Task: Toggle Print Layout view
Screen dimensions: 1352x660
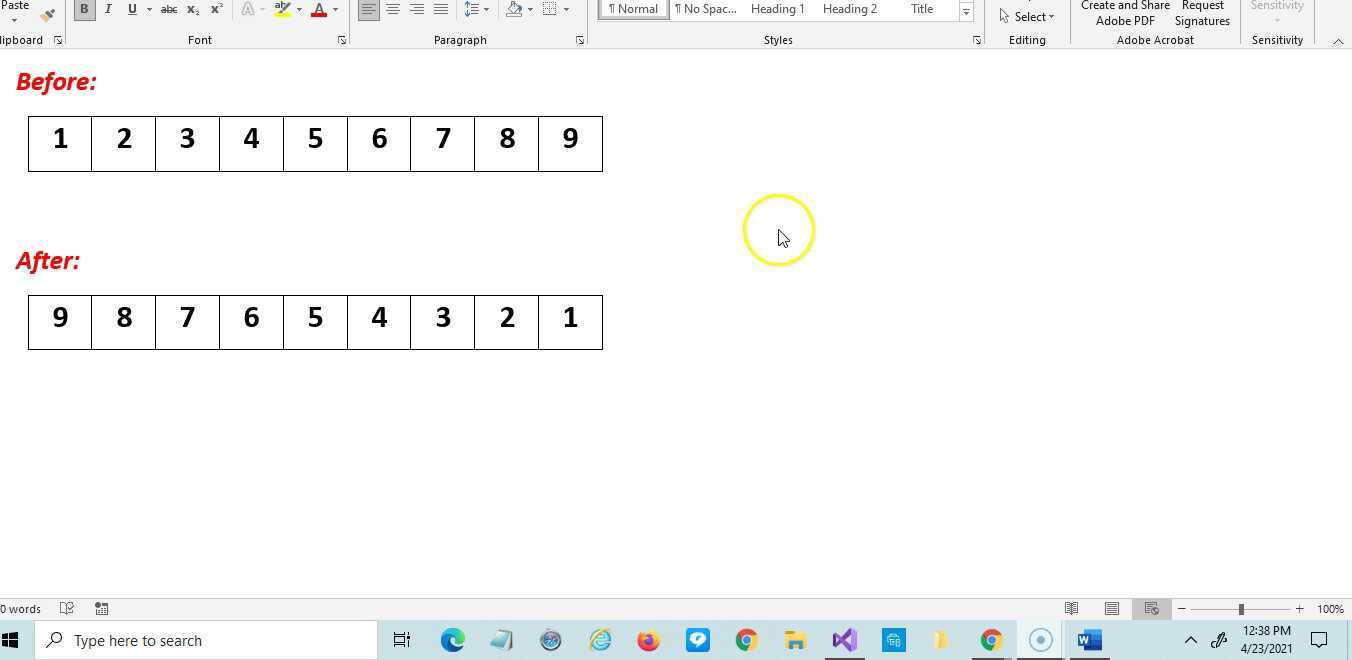Action: point(1111,608)
